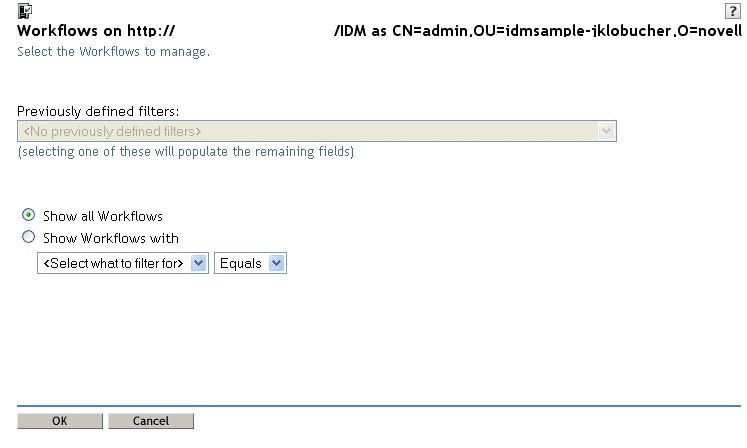Click arrow of the Equals combo box
This screenshot has height=448, width=747.
(276, 263)
